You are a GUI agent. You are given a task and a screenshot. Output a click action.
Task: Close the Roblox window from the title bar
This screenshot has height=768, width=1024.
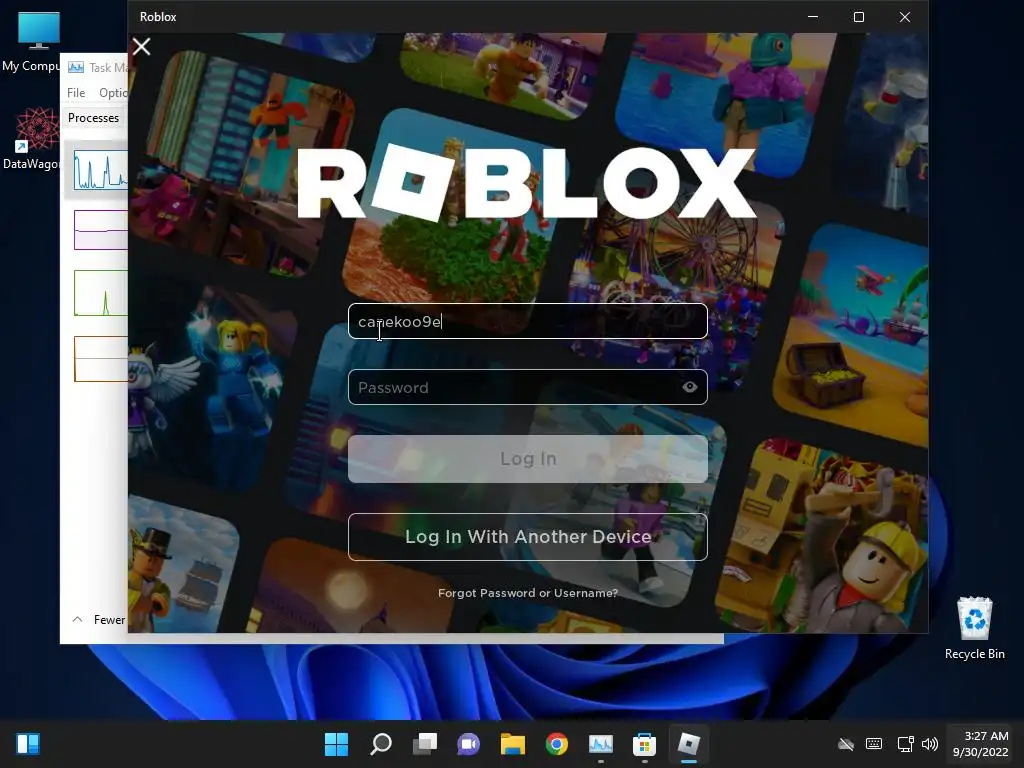click(904, 17)
